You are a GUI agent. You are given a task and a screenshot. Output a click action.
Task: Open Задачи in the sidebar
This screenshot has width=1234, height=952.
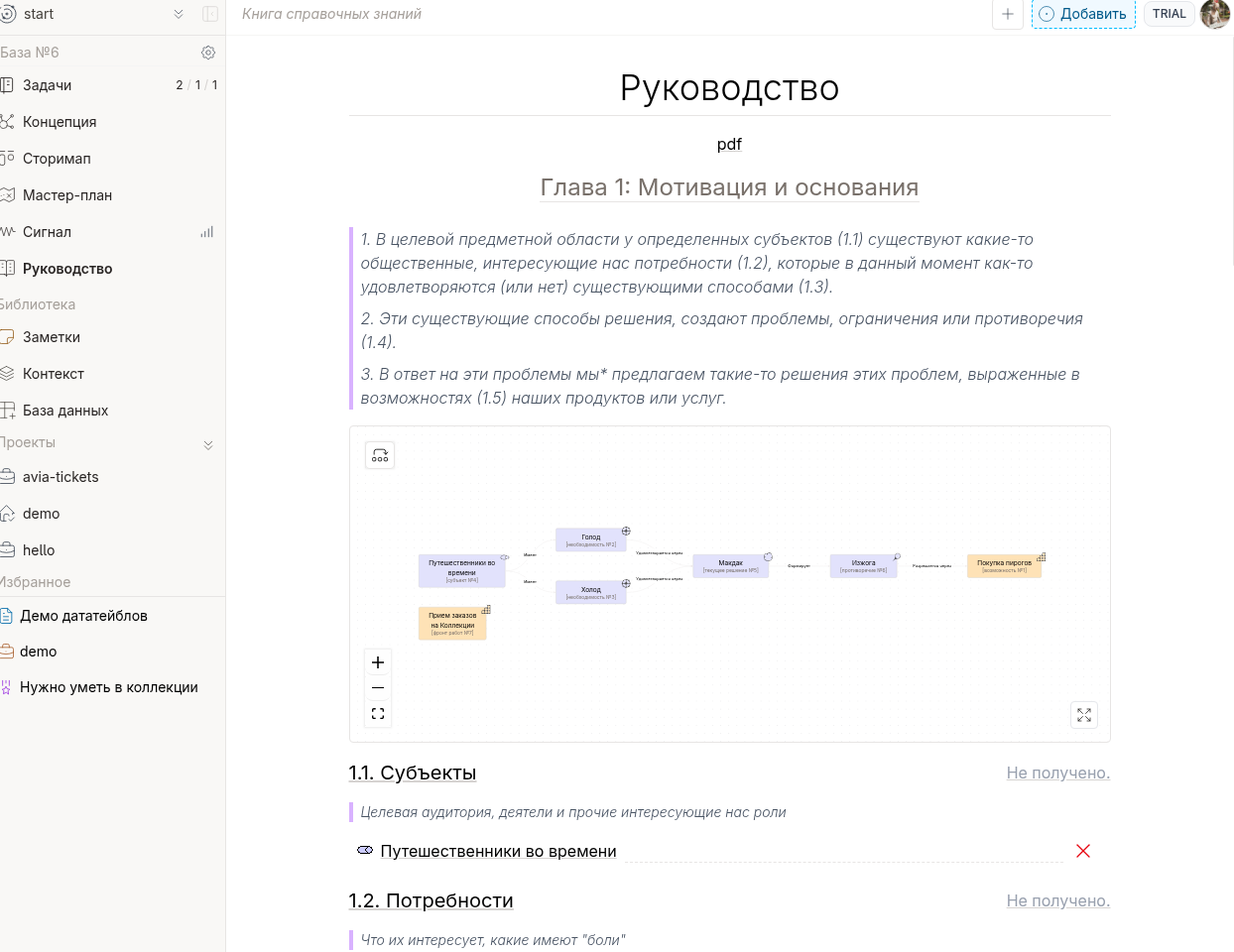click(48, 85)
